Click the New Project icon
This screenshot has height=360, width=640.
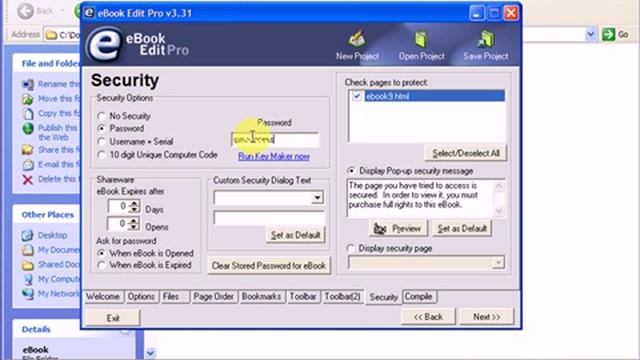[x=357, y=39]
